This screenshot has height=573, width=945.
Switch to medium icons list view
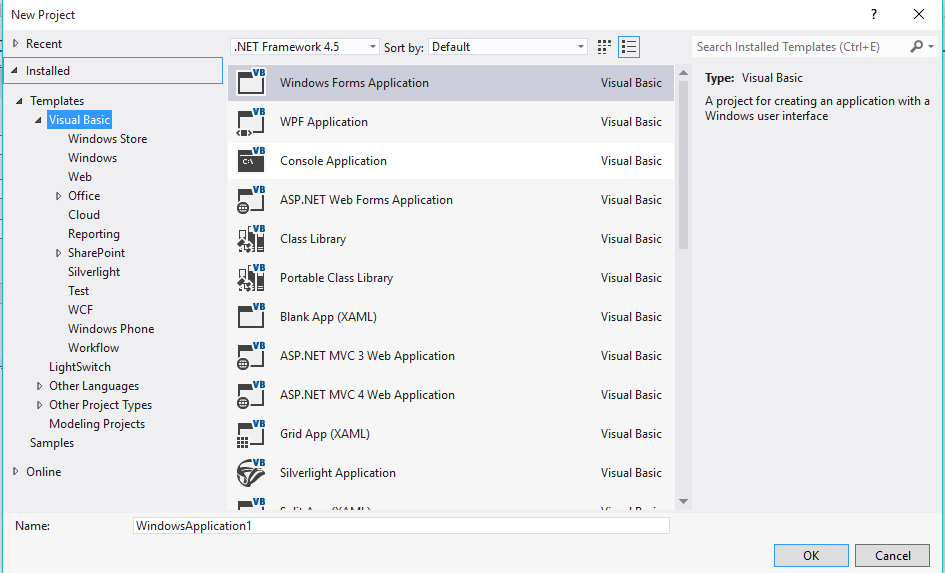point(629,47)
